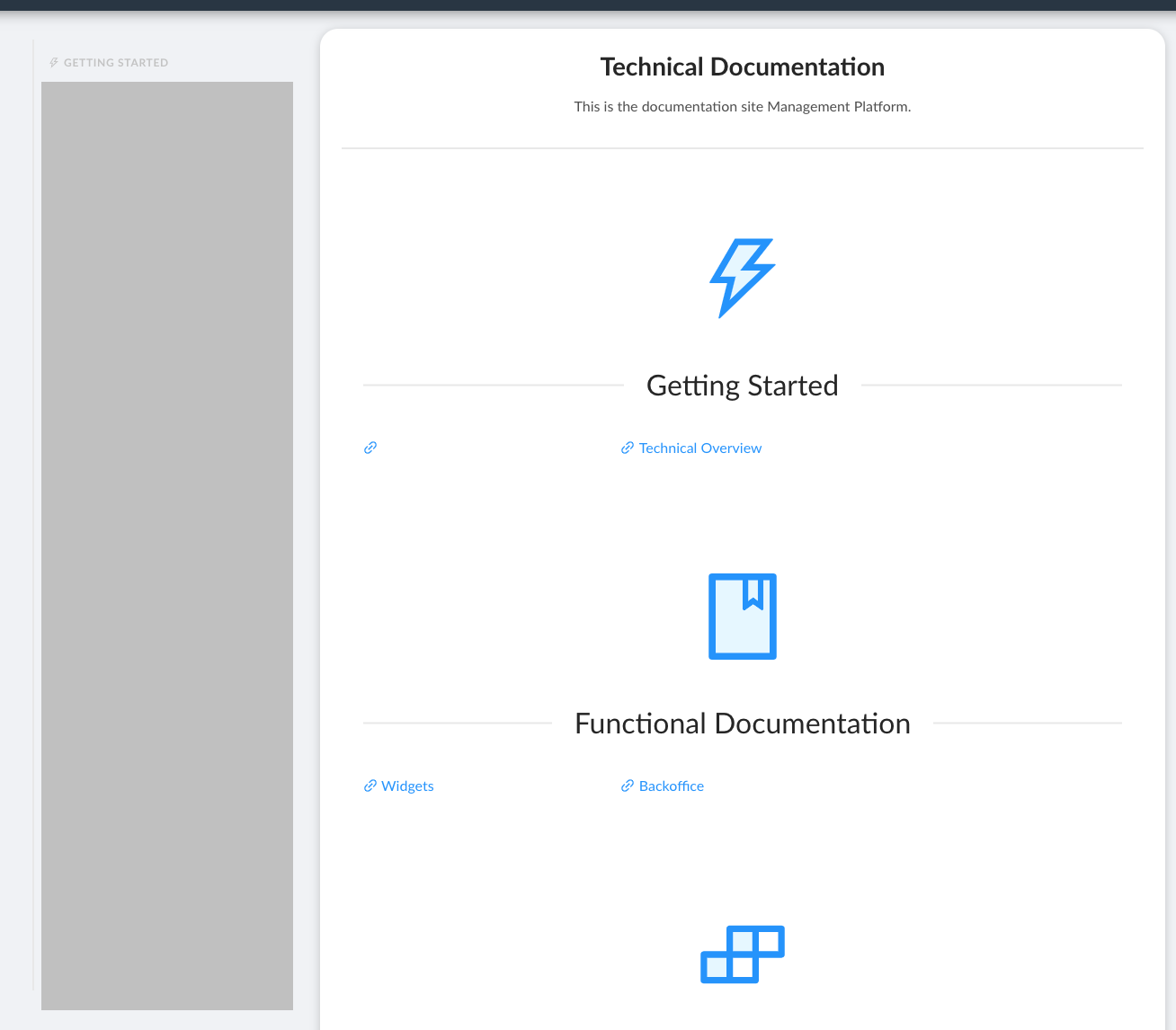This screenshot has width=1176, height=1030.
Task: Click the lightning bolt Getting Started icon
Action: coord(743,278)
